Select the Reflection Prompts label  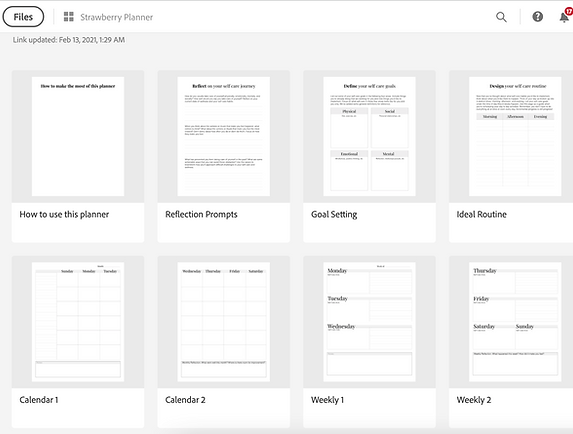click(x=201, y=214)
